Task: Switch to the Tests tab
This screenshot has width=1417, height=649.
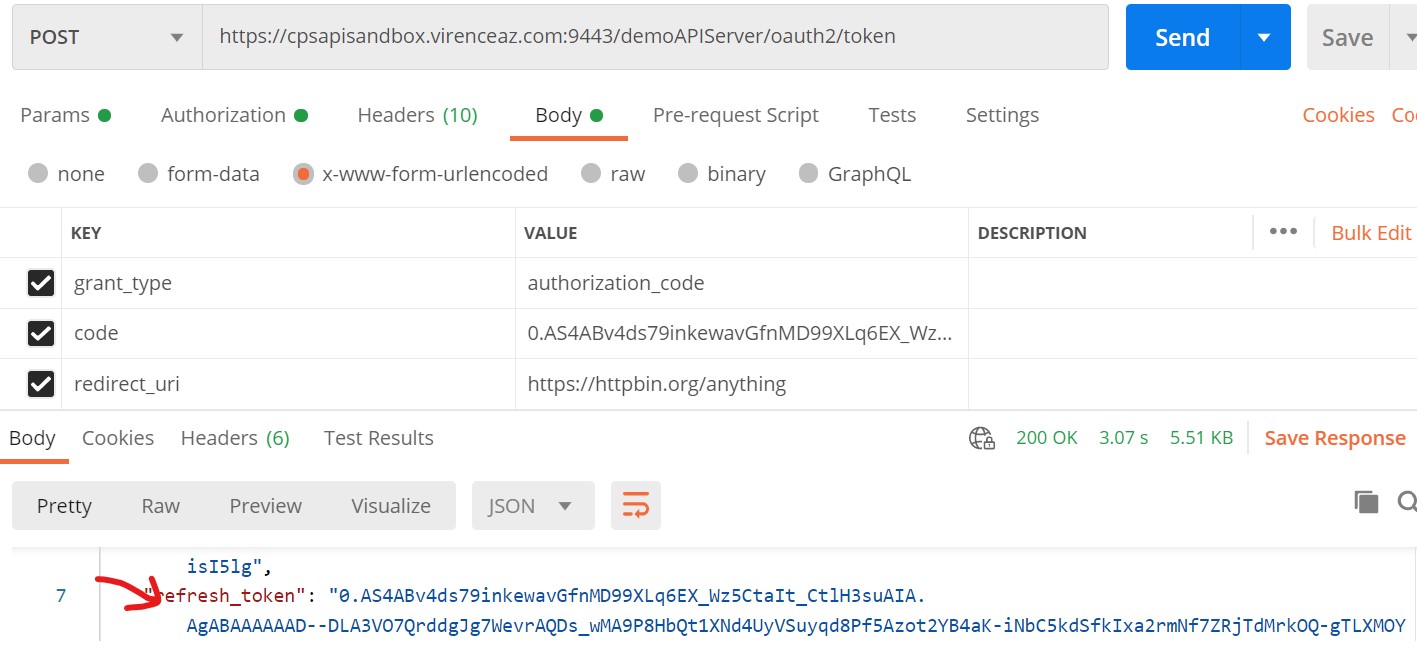Action: [x=891, y=114]
